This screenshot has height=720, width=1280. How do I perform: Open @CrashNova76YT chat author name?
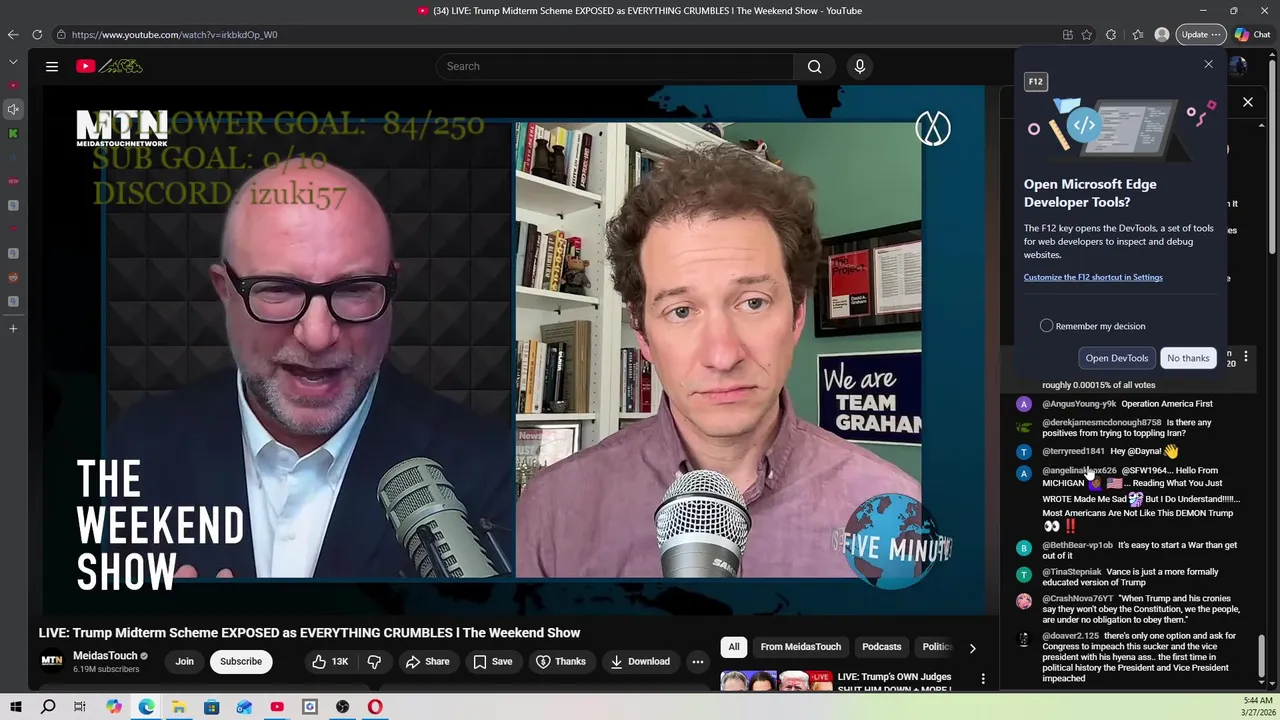tap(1078, 598)
